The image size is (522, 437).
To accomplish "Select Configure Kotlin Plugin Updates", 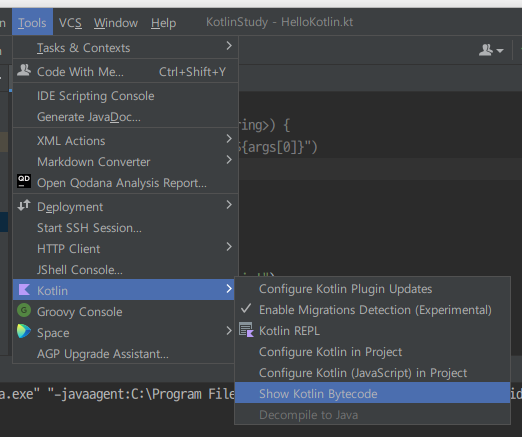I will [x=372, y=289].
